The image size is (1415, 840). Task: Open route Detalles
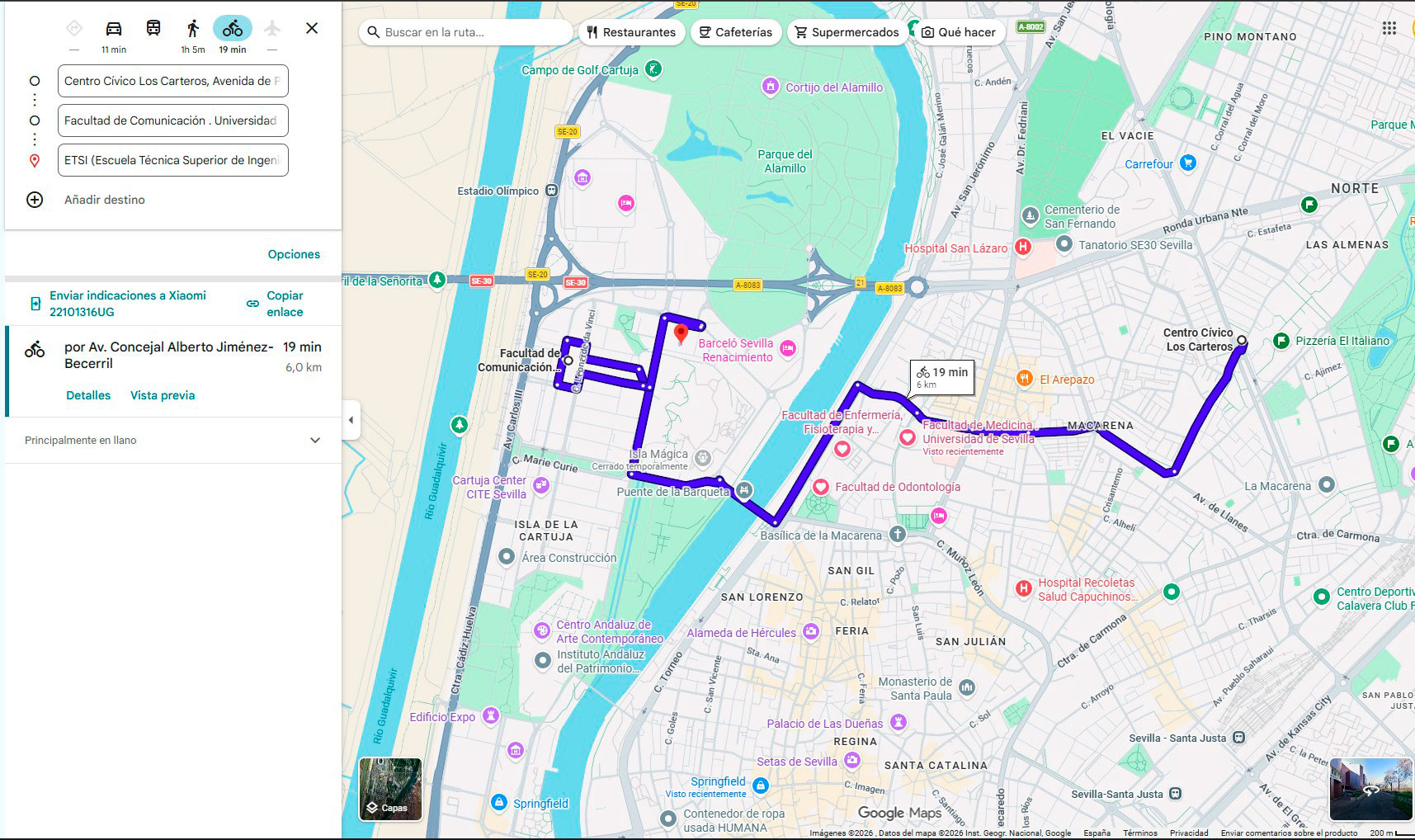[88, 395]
